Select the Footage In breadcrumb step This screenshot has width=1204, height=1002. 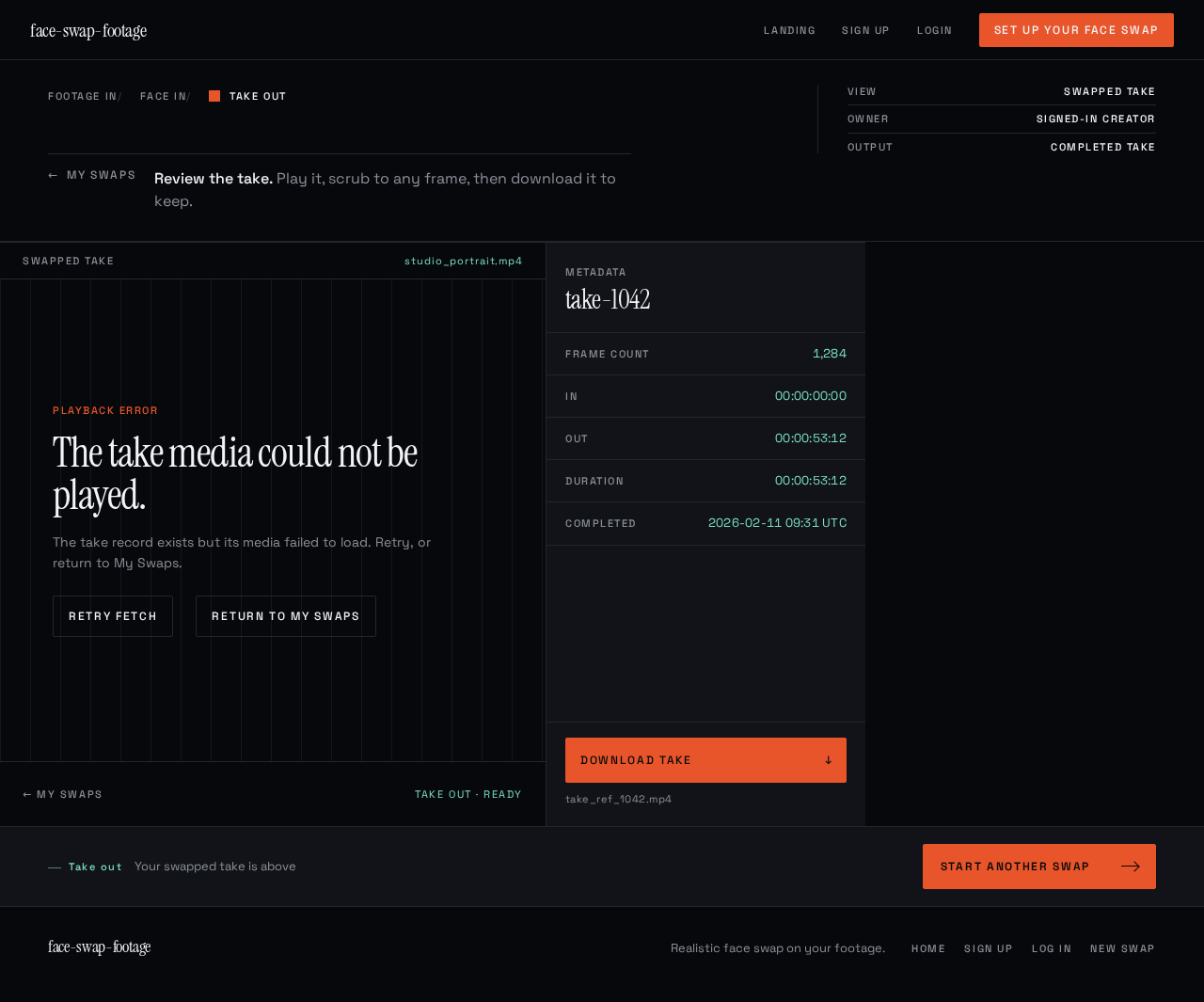tap(83, 97)
